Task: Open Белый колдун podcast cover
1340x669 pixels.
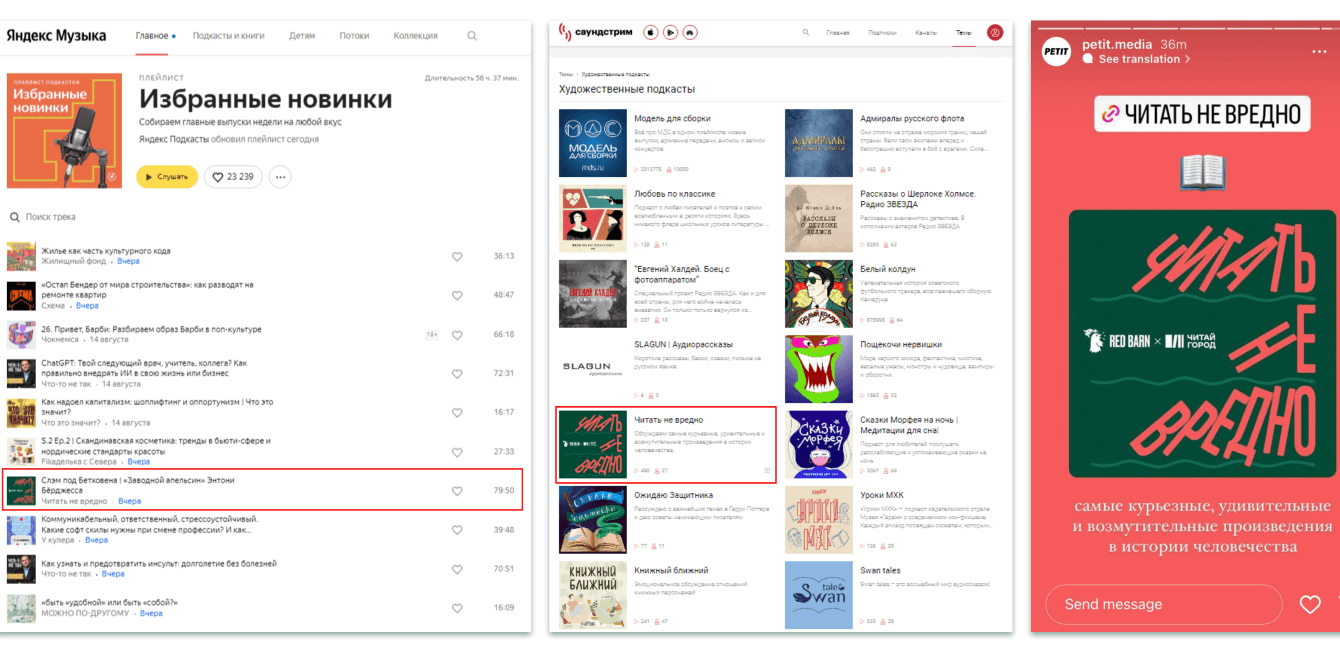Action: (819, 294)
